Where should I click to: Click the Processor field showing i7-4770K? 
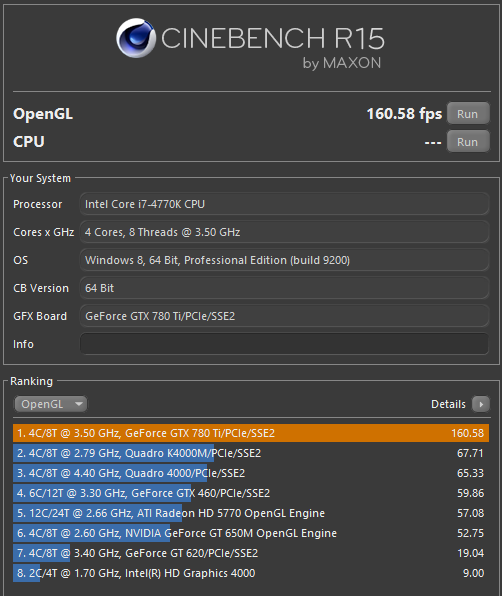click(284, 204)
